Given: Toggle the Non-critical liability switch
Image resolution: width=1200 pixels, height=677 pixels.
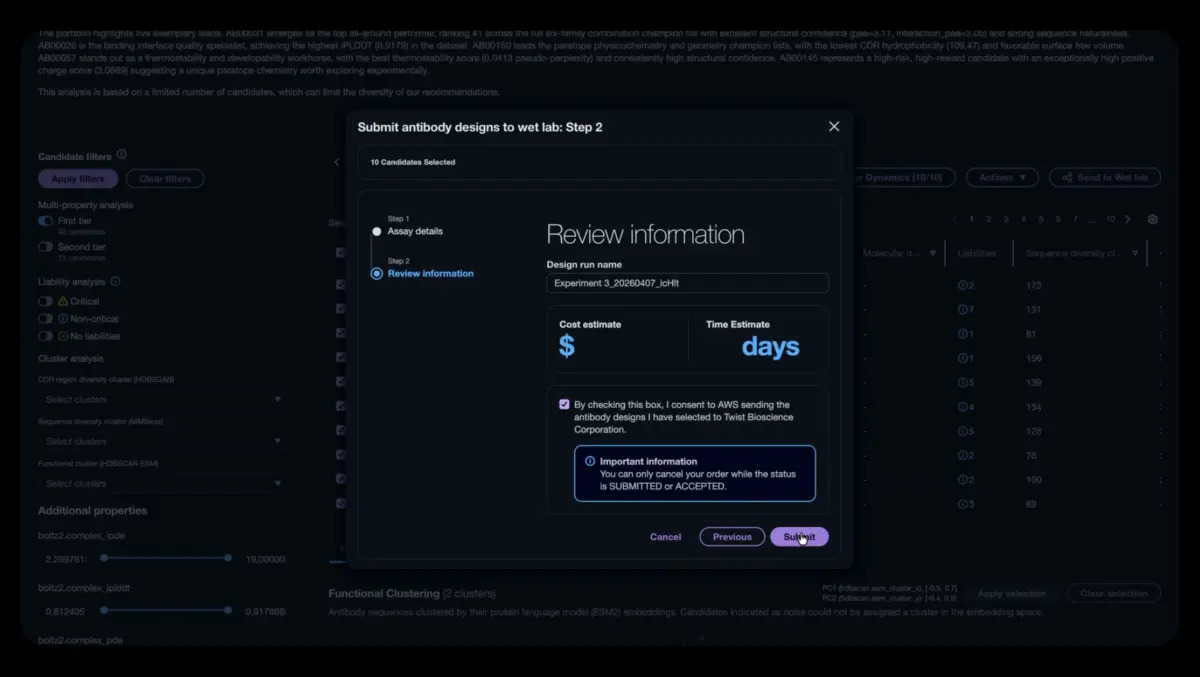Looking at the screenshot, I should [46, 318].
